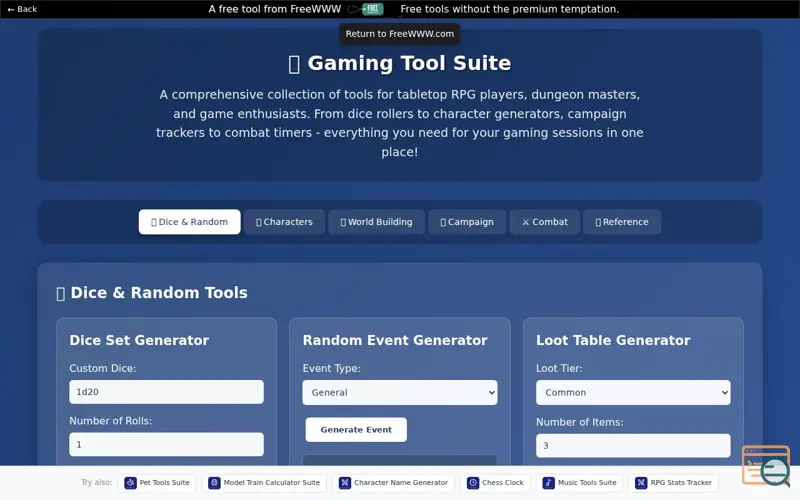Open the Combat tab

click(544, 222)
